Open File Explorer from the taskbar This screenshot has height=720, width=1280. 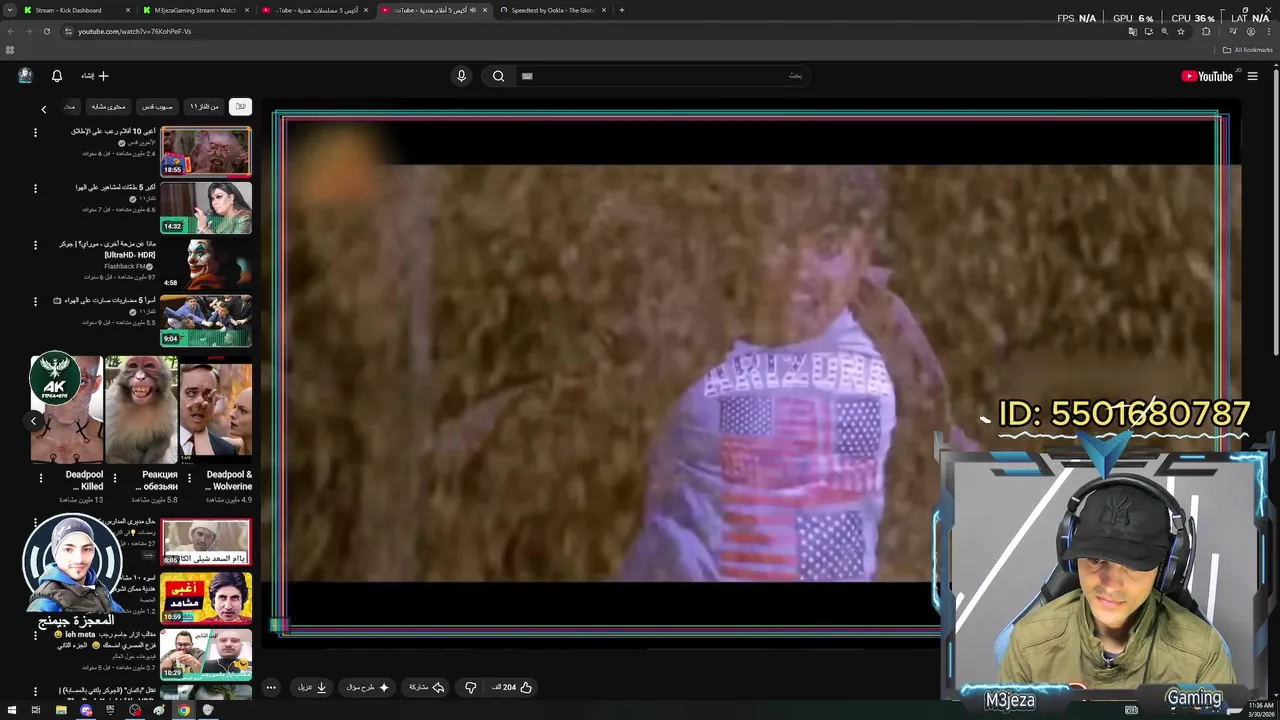(x=61, y=710)
